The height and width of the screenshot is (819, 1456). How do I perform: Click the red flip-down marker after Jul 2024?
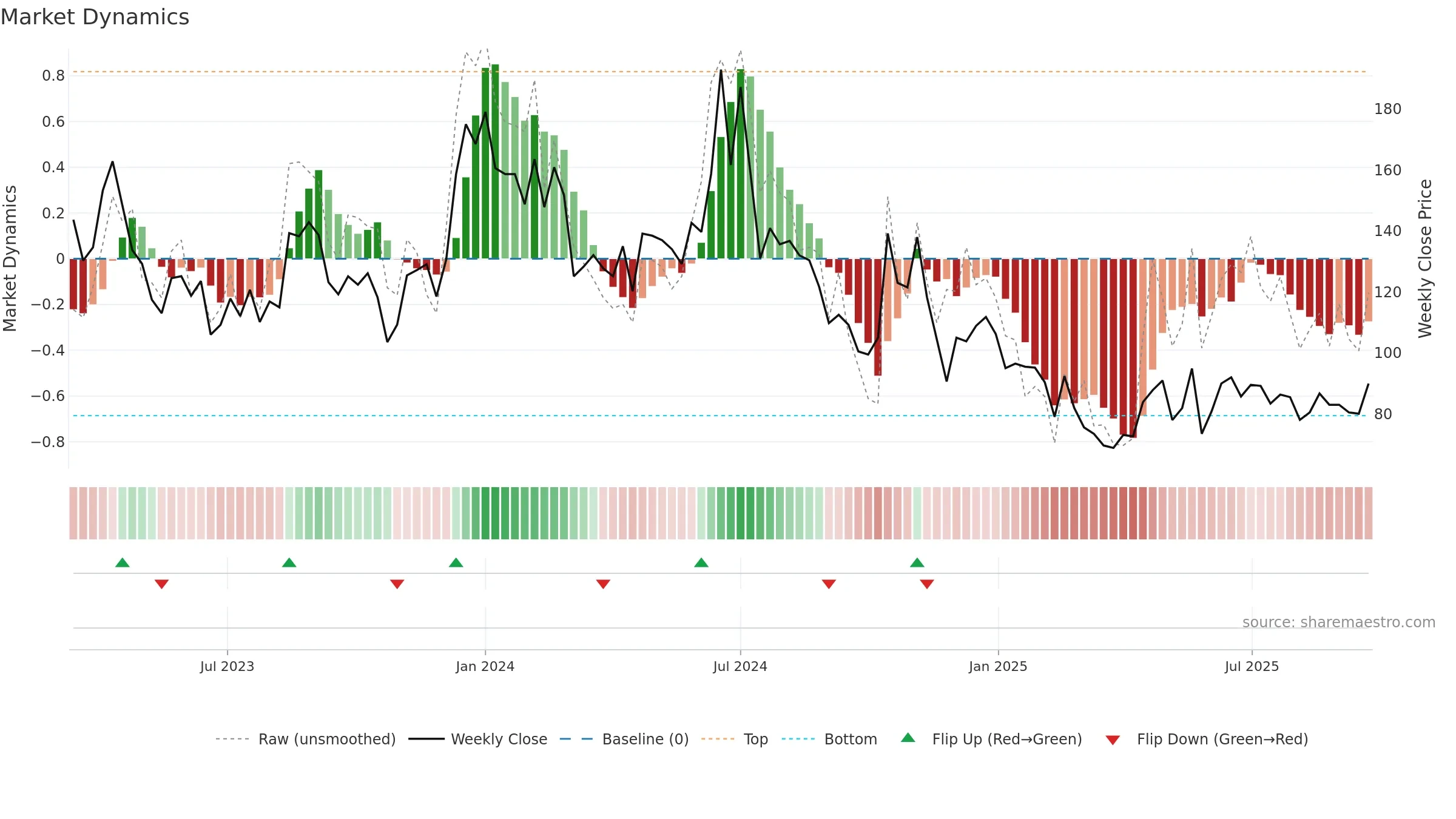[x=829, y=584]
